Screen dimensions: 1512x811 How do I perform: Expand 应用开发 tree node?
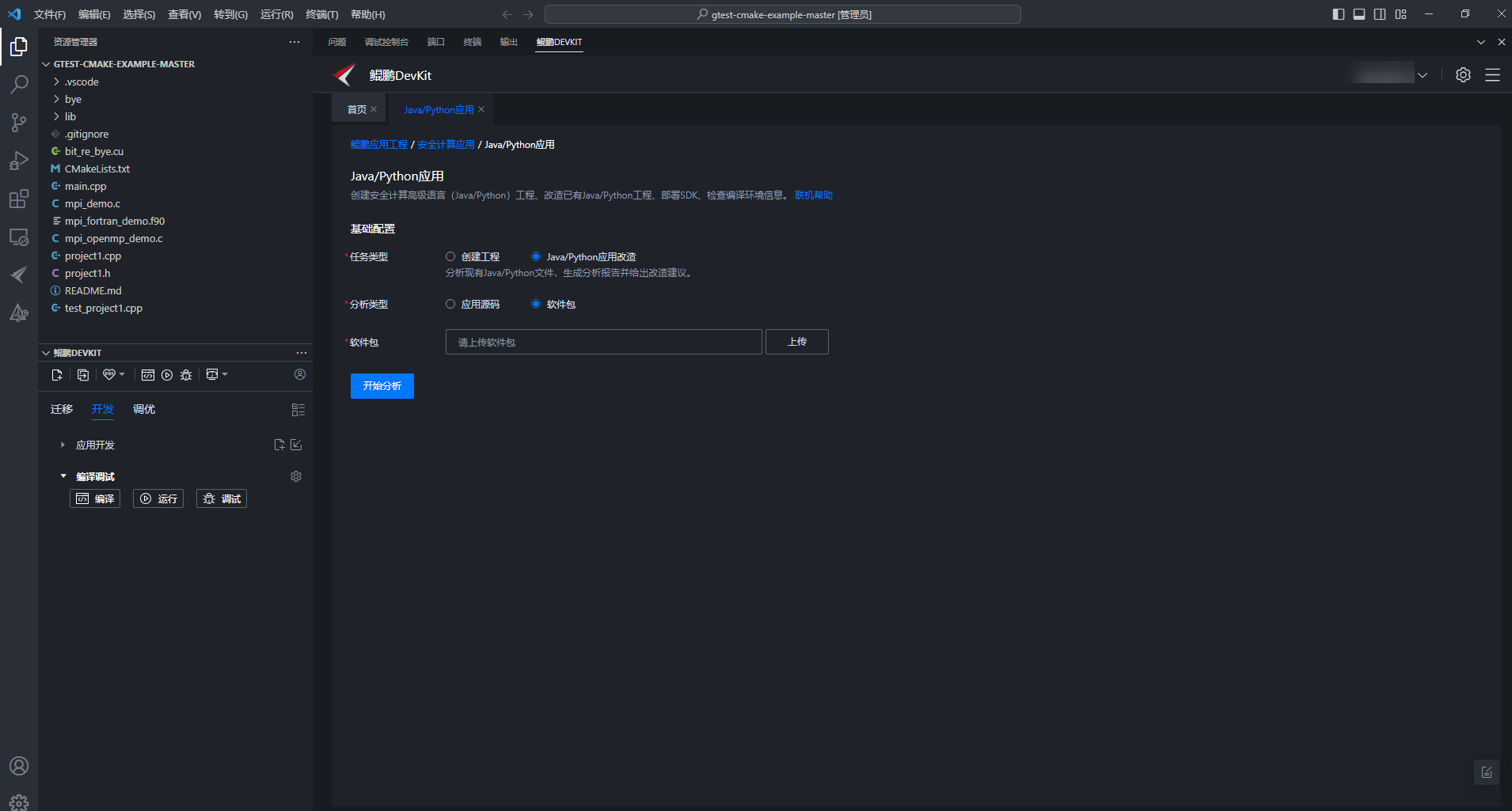(63, 445)
